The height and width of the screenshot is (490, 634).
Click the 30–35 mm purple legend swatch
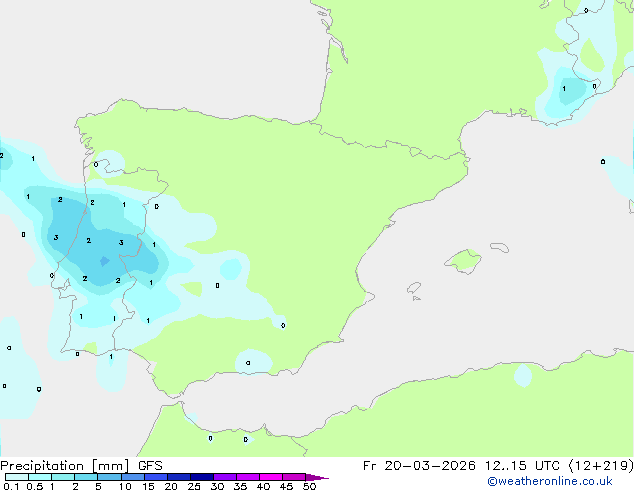pyautogui.click(x=225, y=477)
